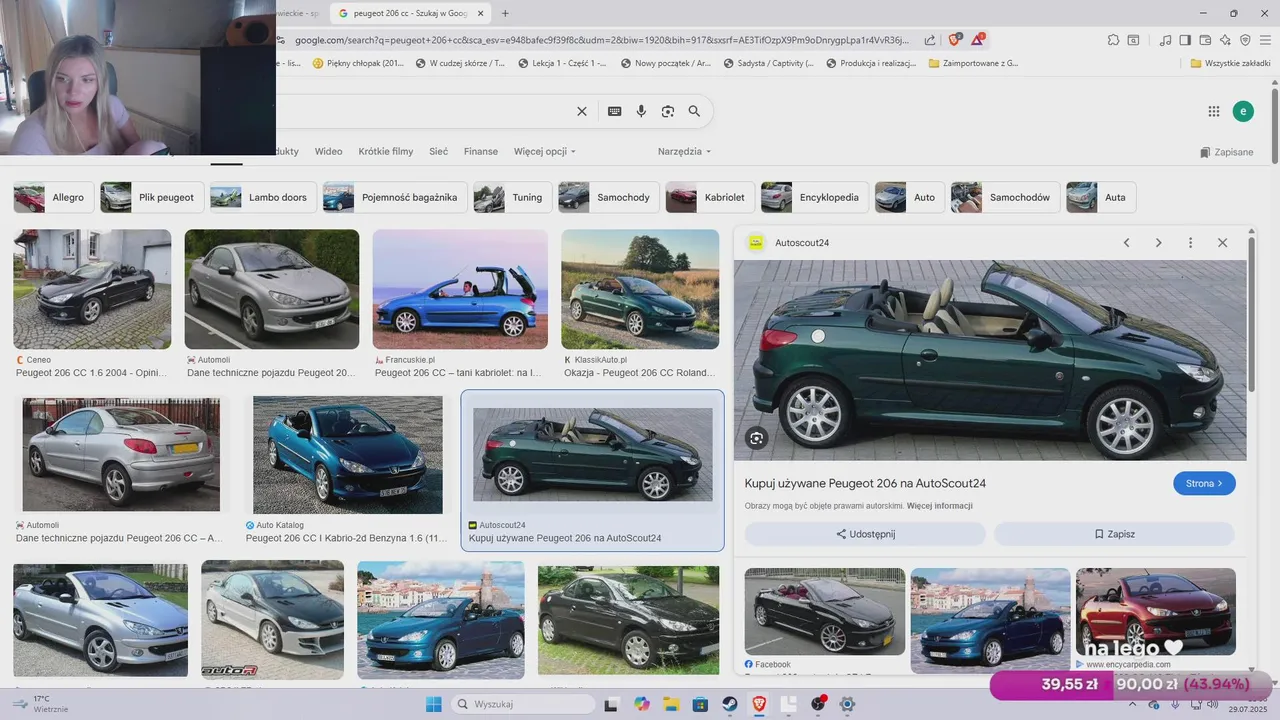Open the Facebook related black Peugeot thumbnail
This screenshot has height=720, width=1280.
pos(825,612)
